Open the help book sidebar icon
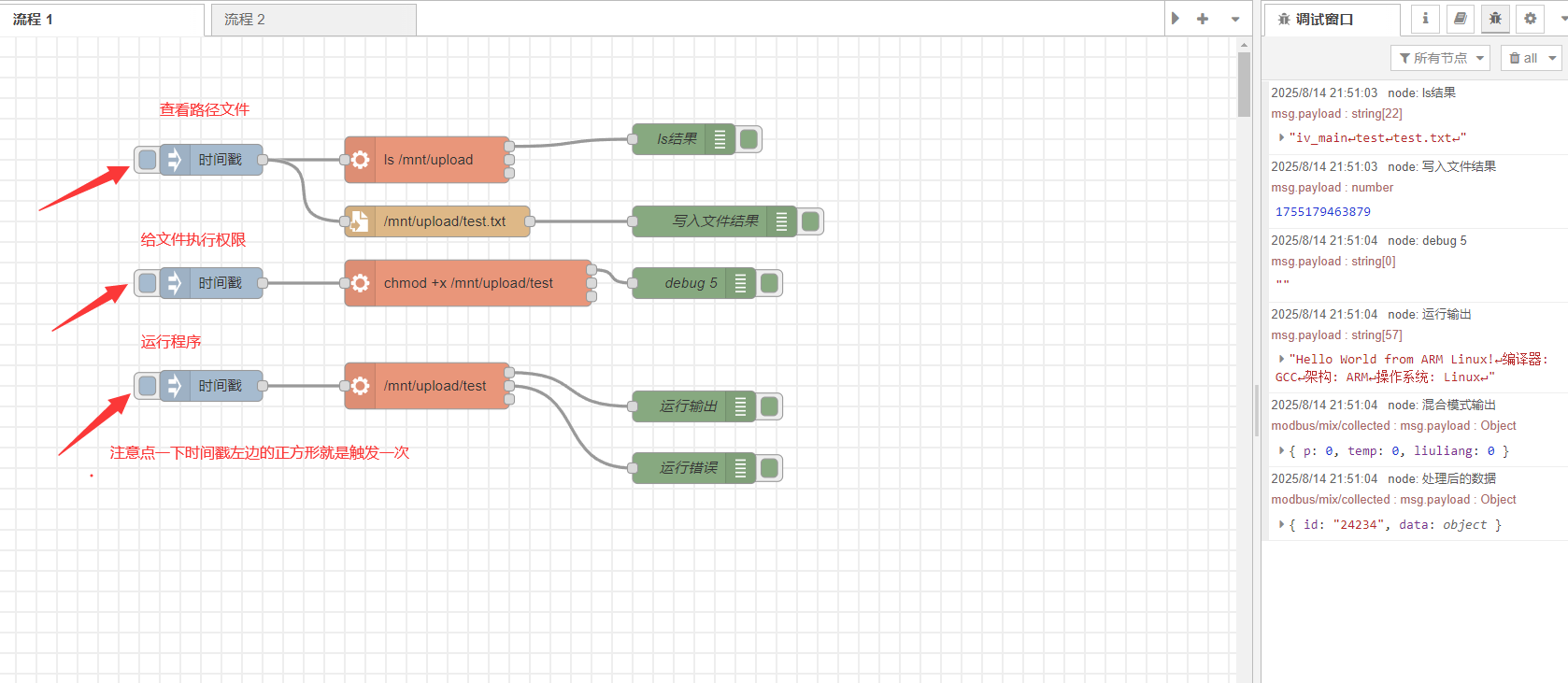The image size is (1568, 683). (x=1461, y=19)
